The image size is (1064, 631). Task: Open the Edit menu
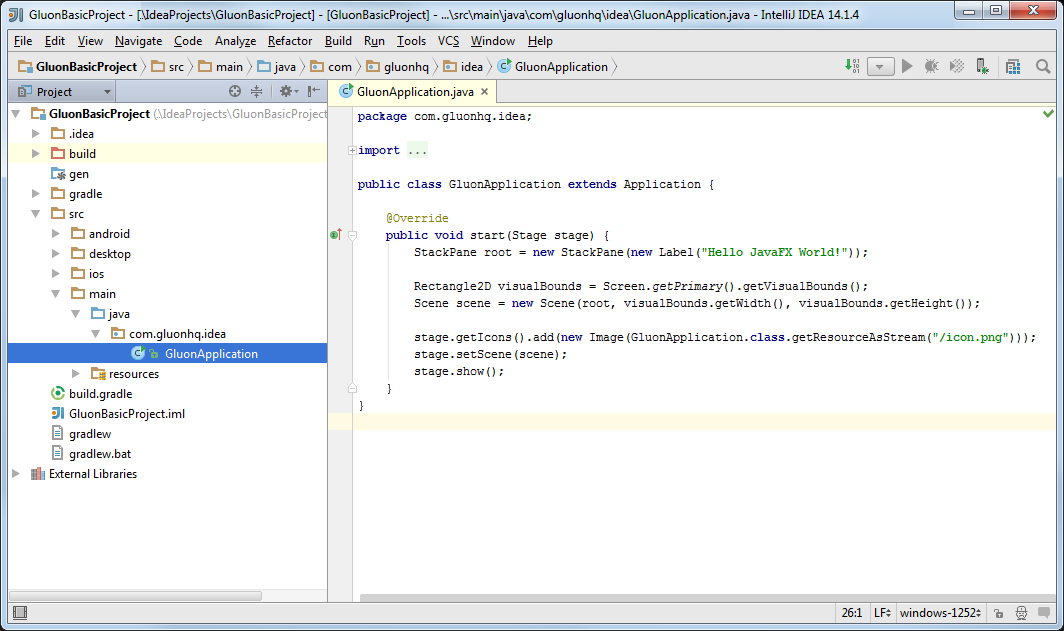click(x=55, y=41)
